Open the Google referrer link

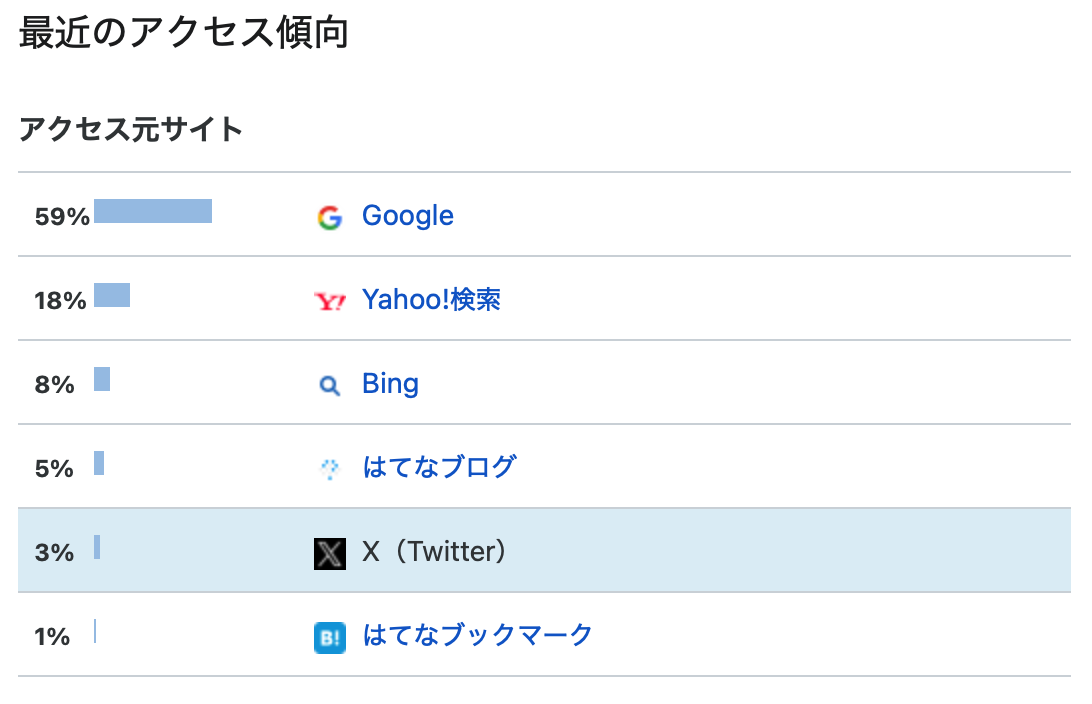[x=407, y=216]
